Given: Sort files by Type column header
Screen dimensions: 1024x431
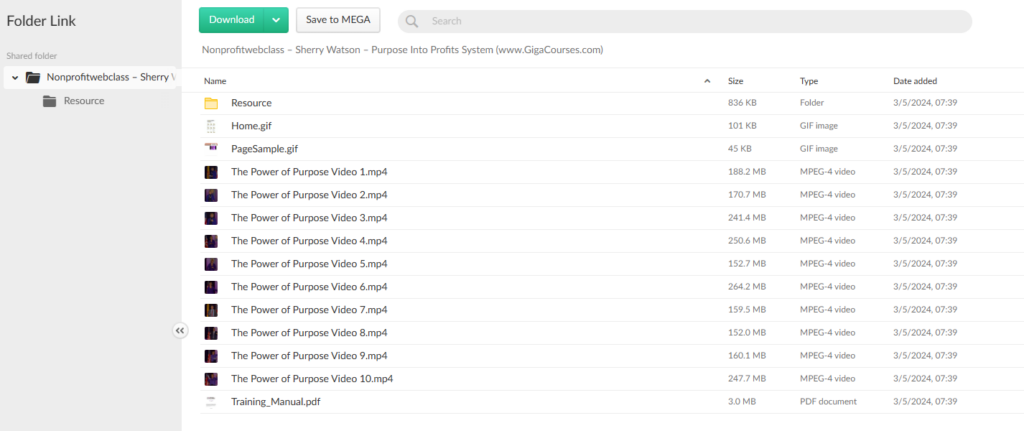Looking at the screenshot, I should click(809, 80).
